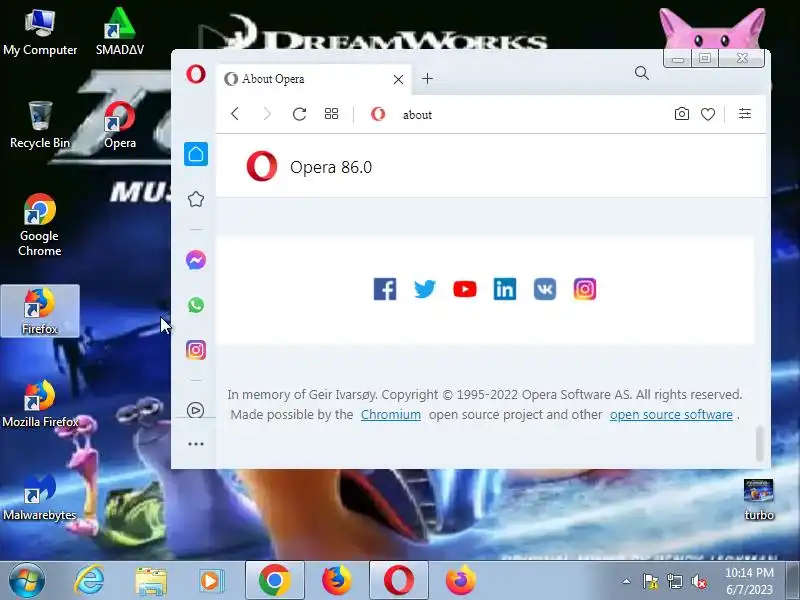Open Easy Setup sliders icon
Screen dimensions: 800x600
pos(745,113)
